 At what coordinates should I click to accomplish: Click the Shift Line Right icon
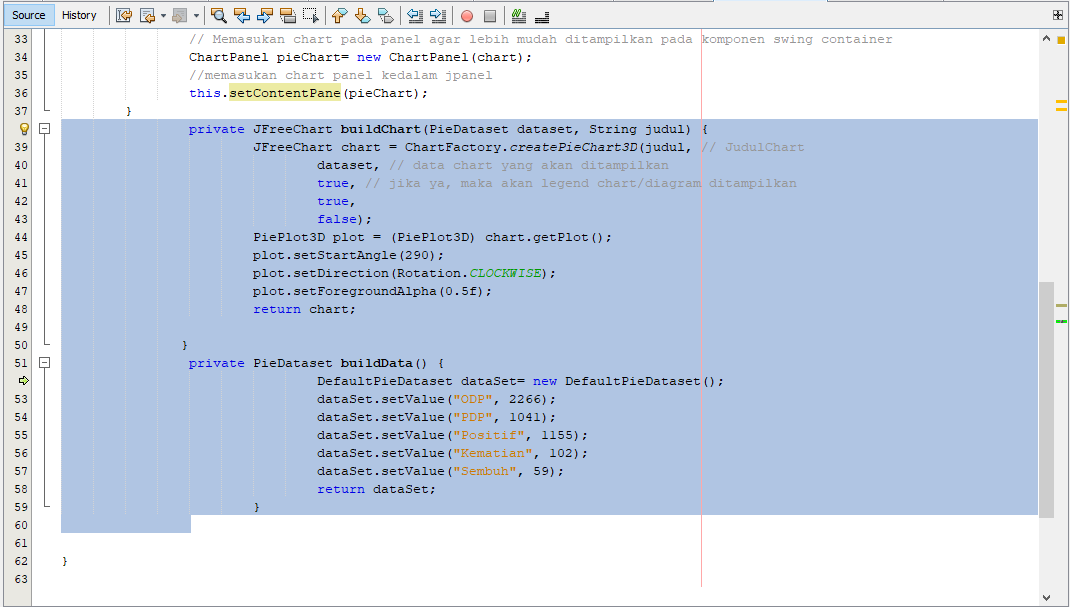pos(437,15)
